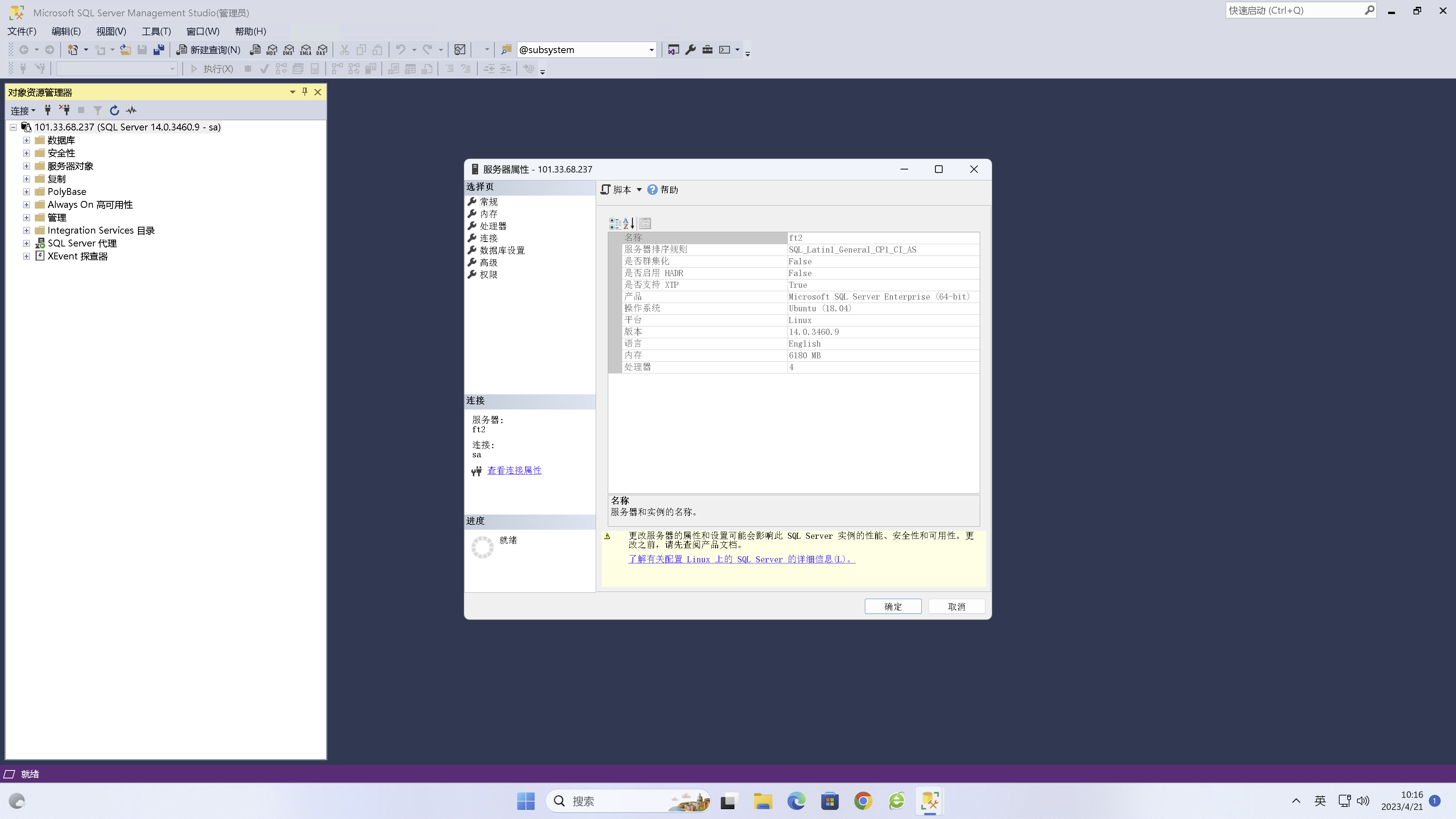Screen dimensions: 1456x819
Task: Click the Save All icon
Action: click(159, 50)
